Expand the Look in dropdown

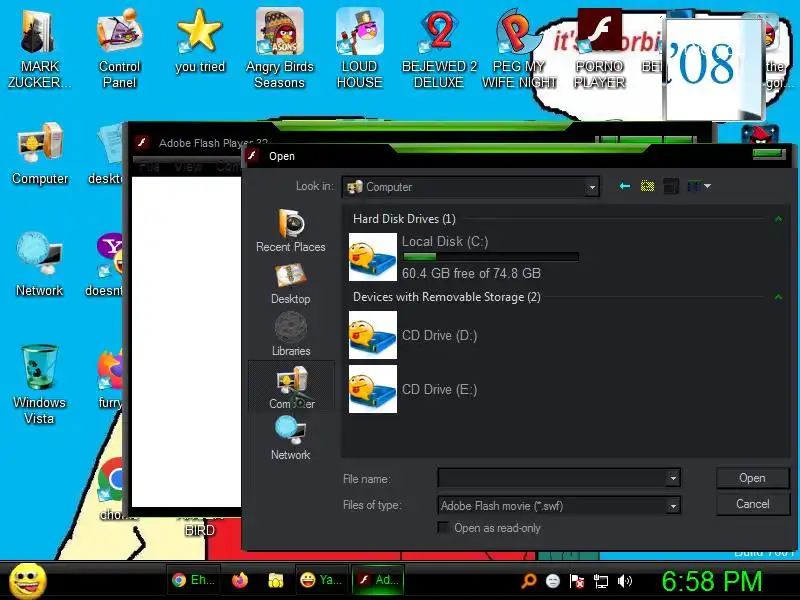pos(592,187)
